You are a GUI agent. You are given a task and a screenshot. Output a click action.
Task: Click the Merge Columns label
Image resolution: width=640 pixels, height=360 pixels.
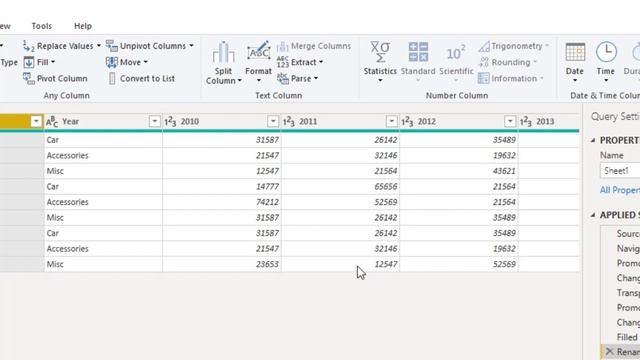tap(321, 46)
